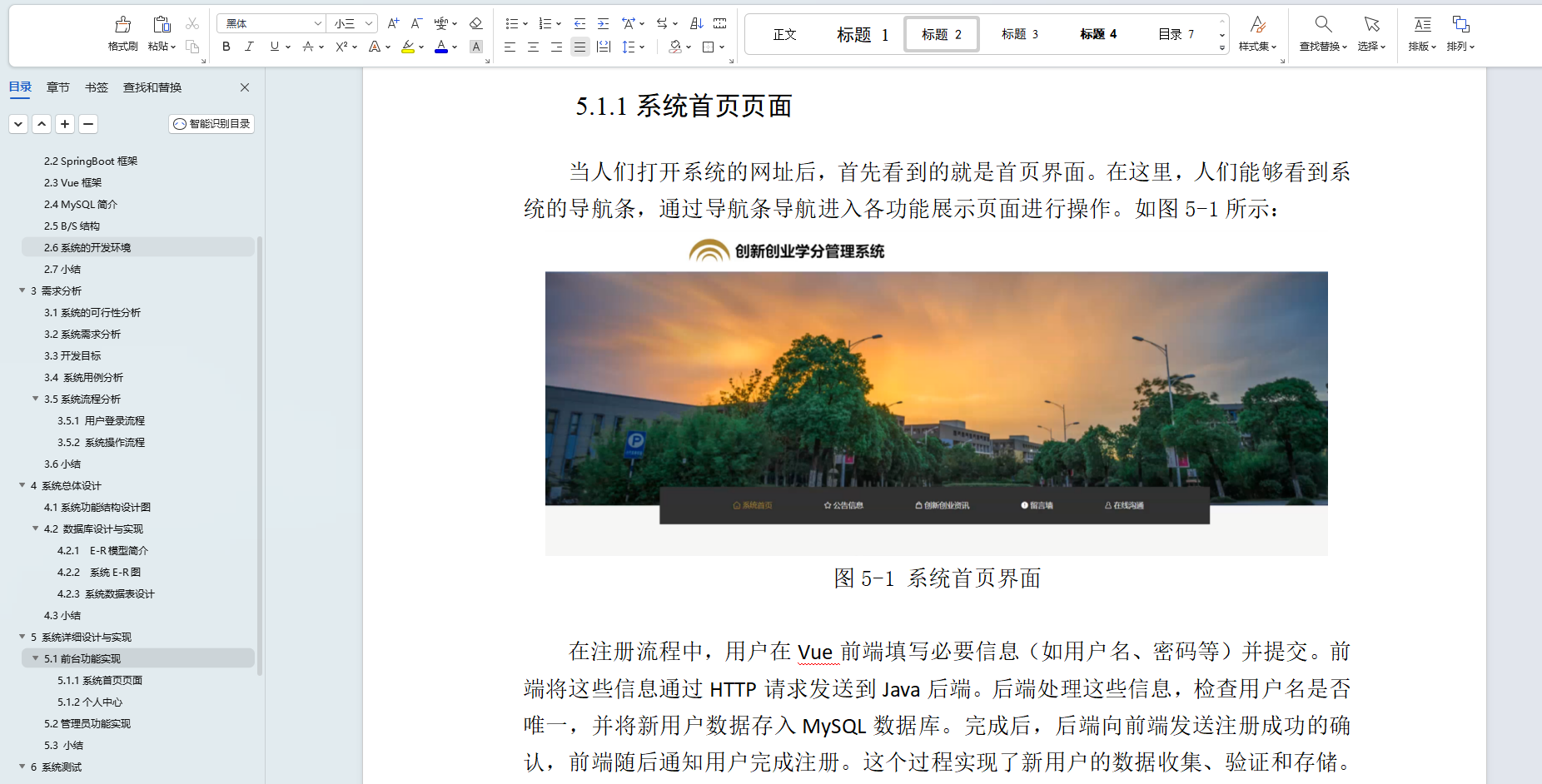Increase font size with the A+ icon
Viewport: 1542px width, 784px height.
394,23
